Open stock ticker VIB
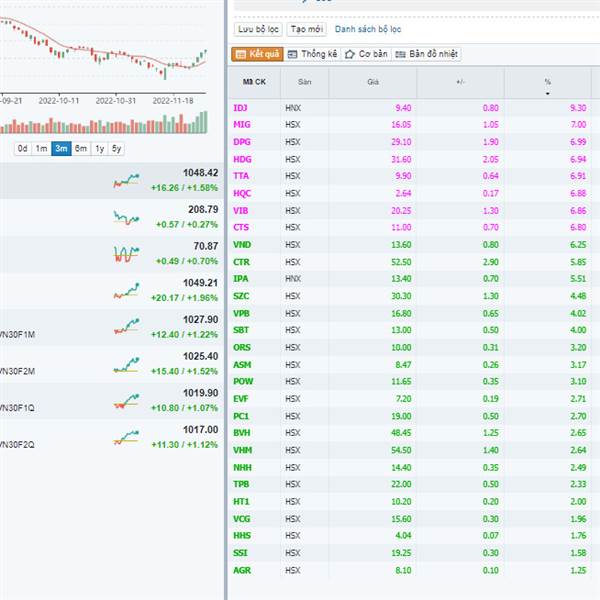The height and width of the screenshot is (600, 600). (241, 211)
